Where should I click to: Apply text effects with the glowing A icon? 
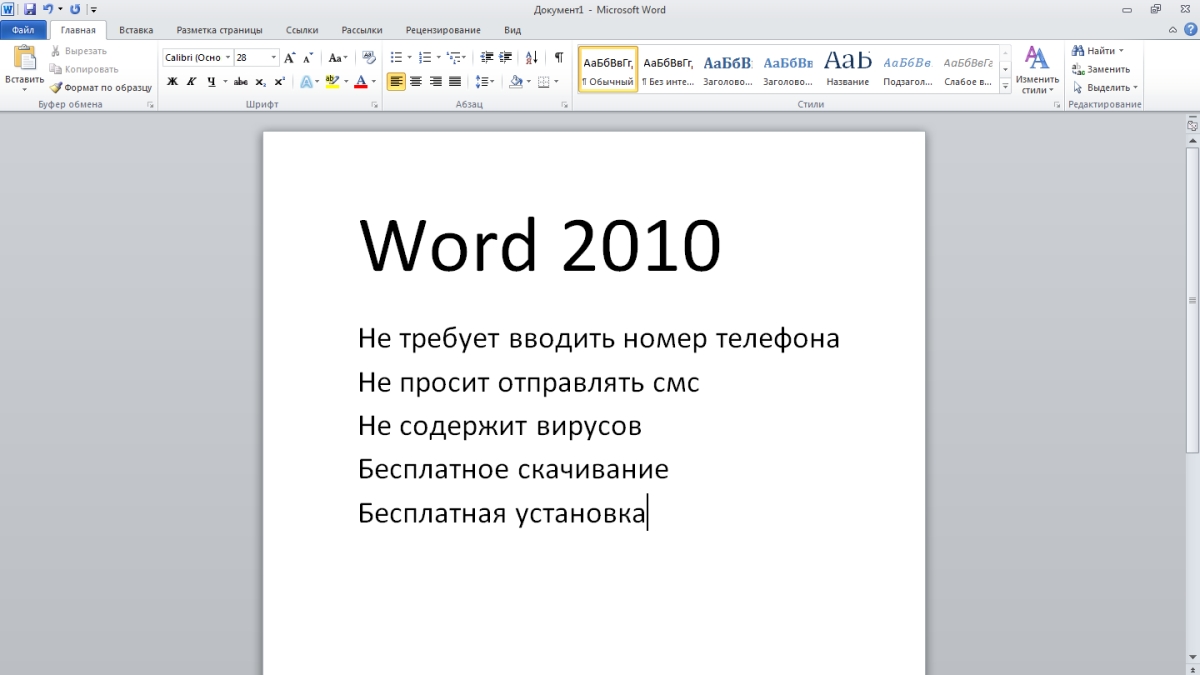[306, 82]
